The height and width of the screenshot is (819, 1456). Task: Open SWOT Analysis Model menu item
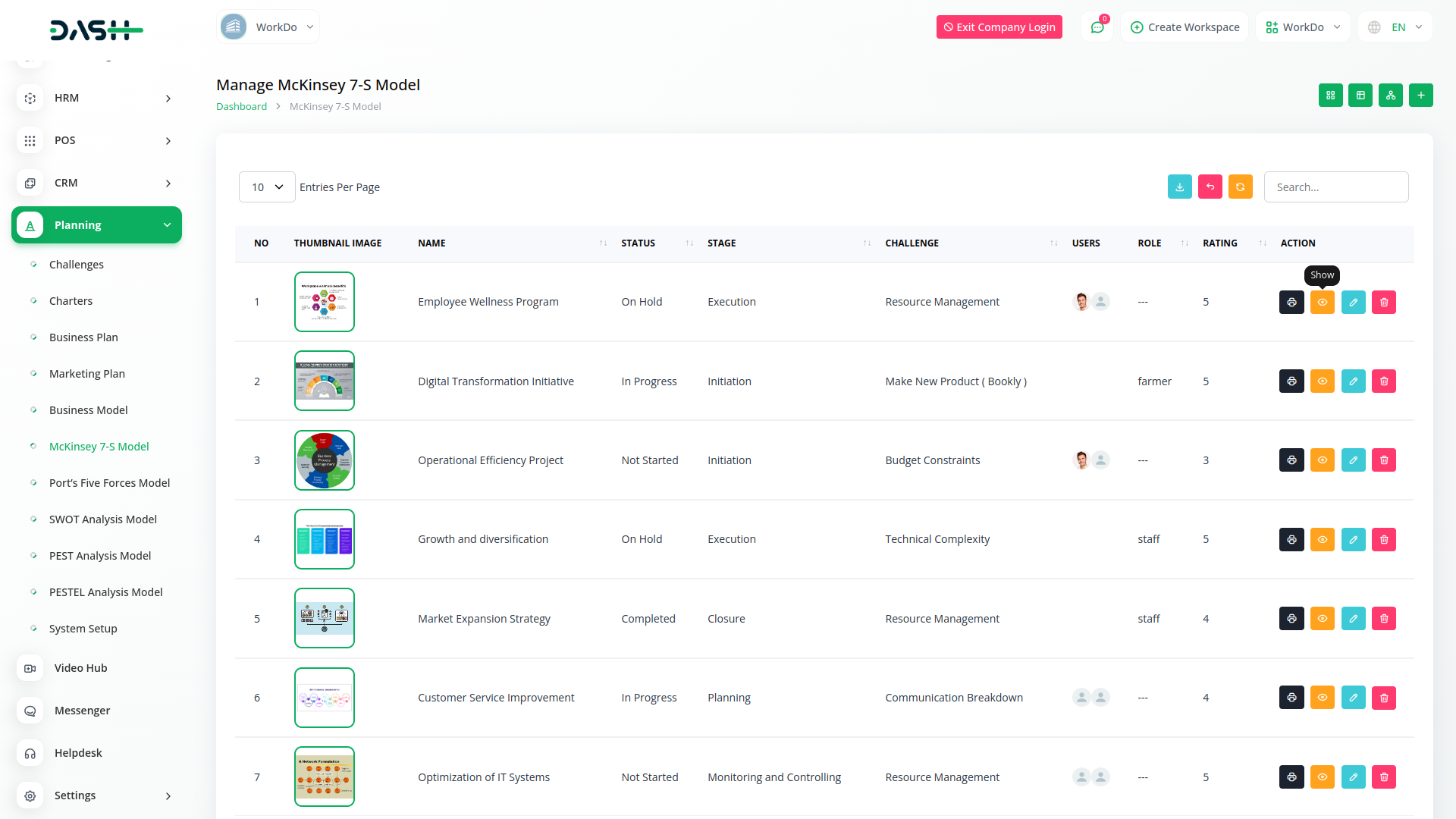(x=103, y=519)
